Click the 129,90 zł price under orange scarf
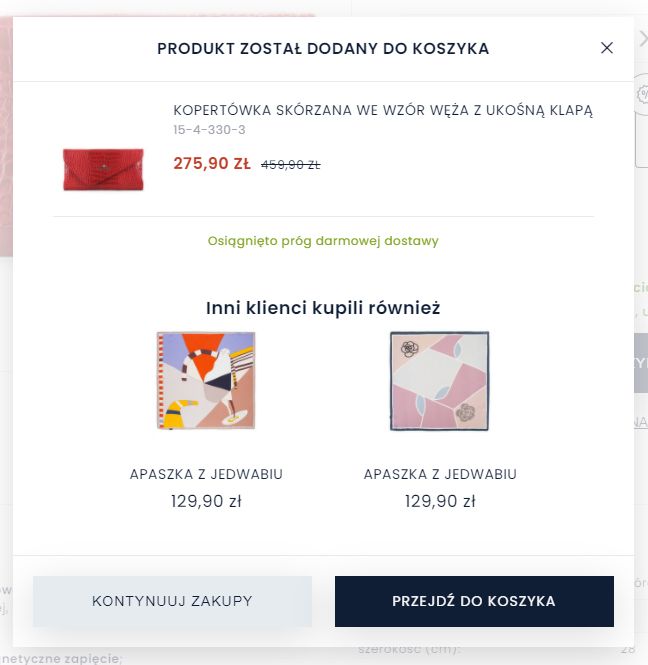The height and width of the screenshot is (665, 648). click(206, 501)
